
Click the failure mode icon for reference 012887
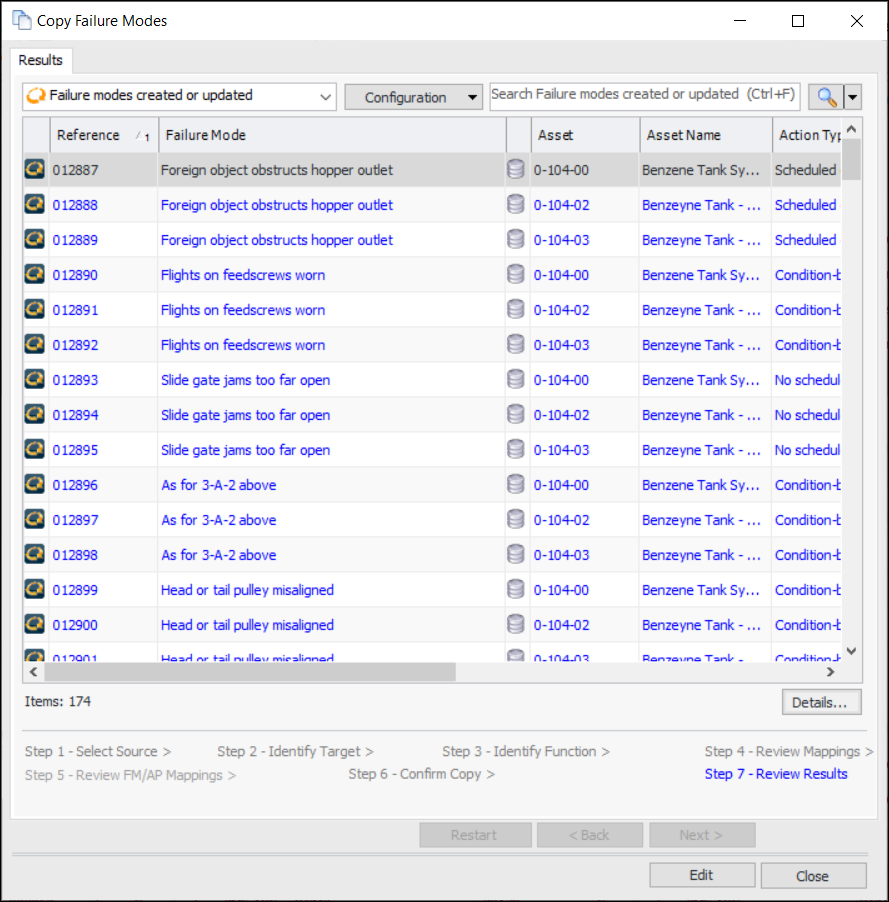[x=35, y=170]
